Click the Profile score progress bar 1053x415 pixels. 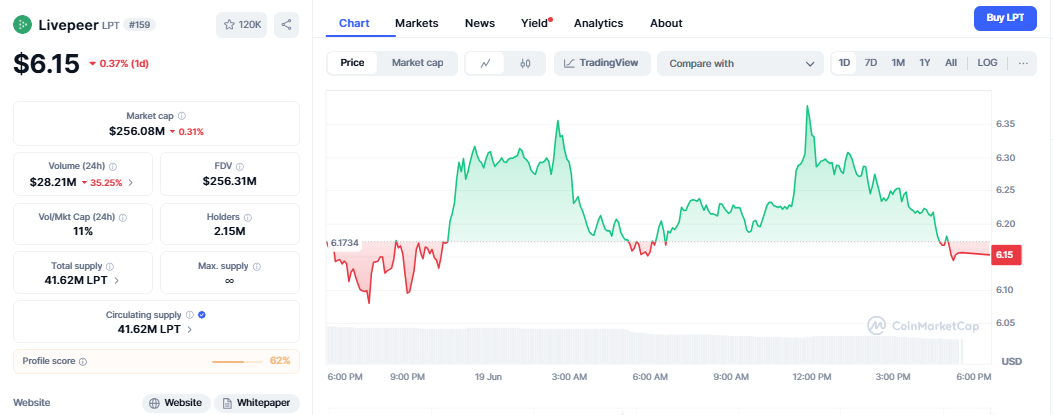(x=237, y=361)
